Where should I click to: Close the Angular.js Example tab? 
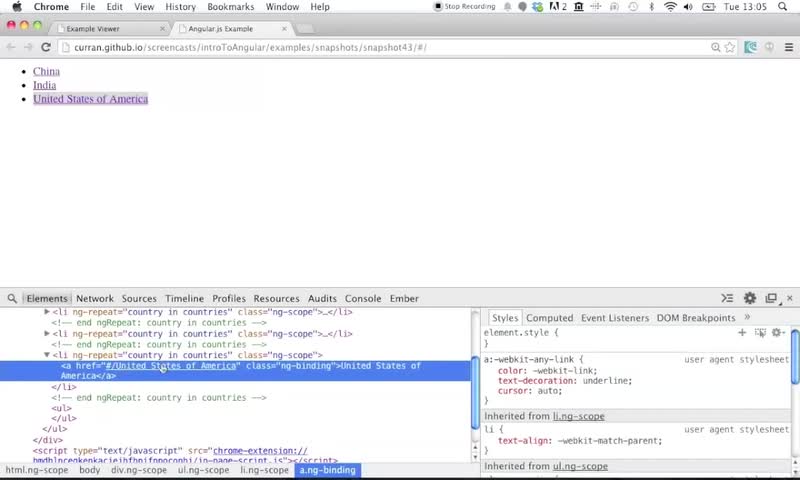284,29
